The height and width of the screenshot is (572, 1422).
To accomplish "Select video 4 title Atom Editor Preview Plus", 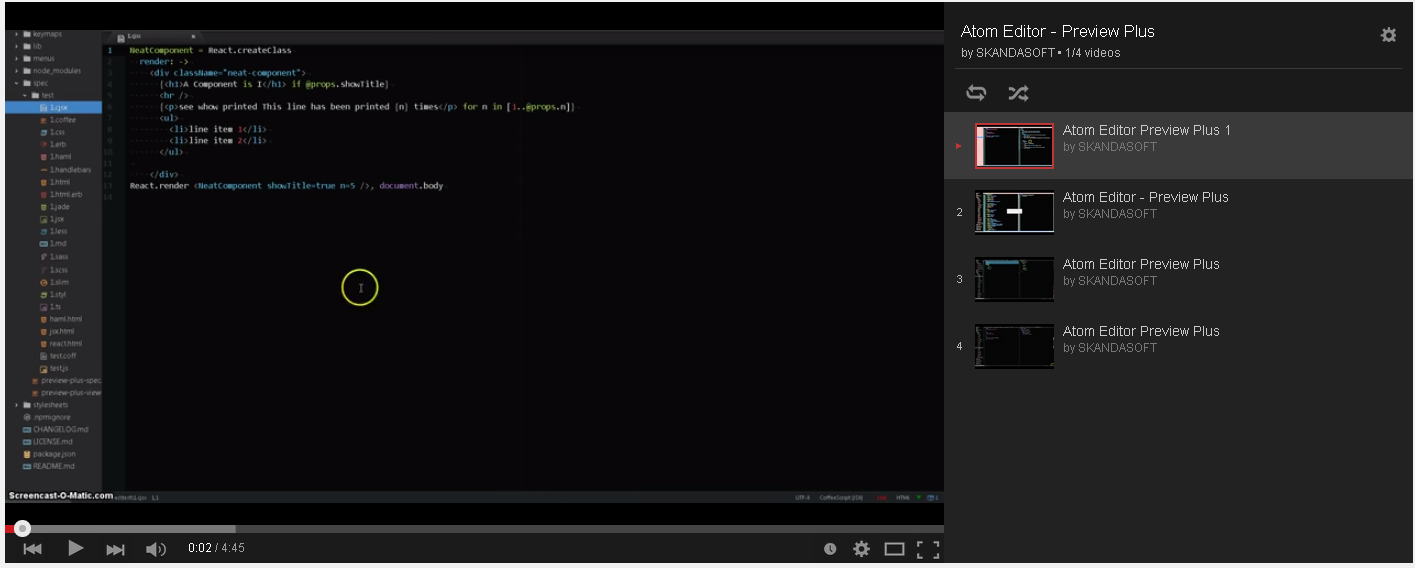I will (x=1141, y=331).
